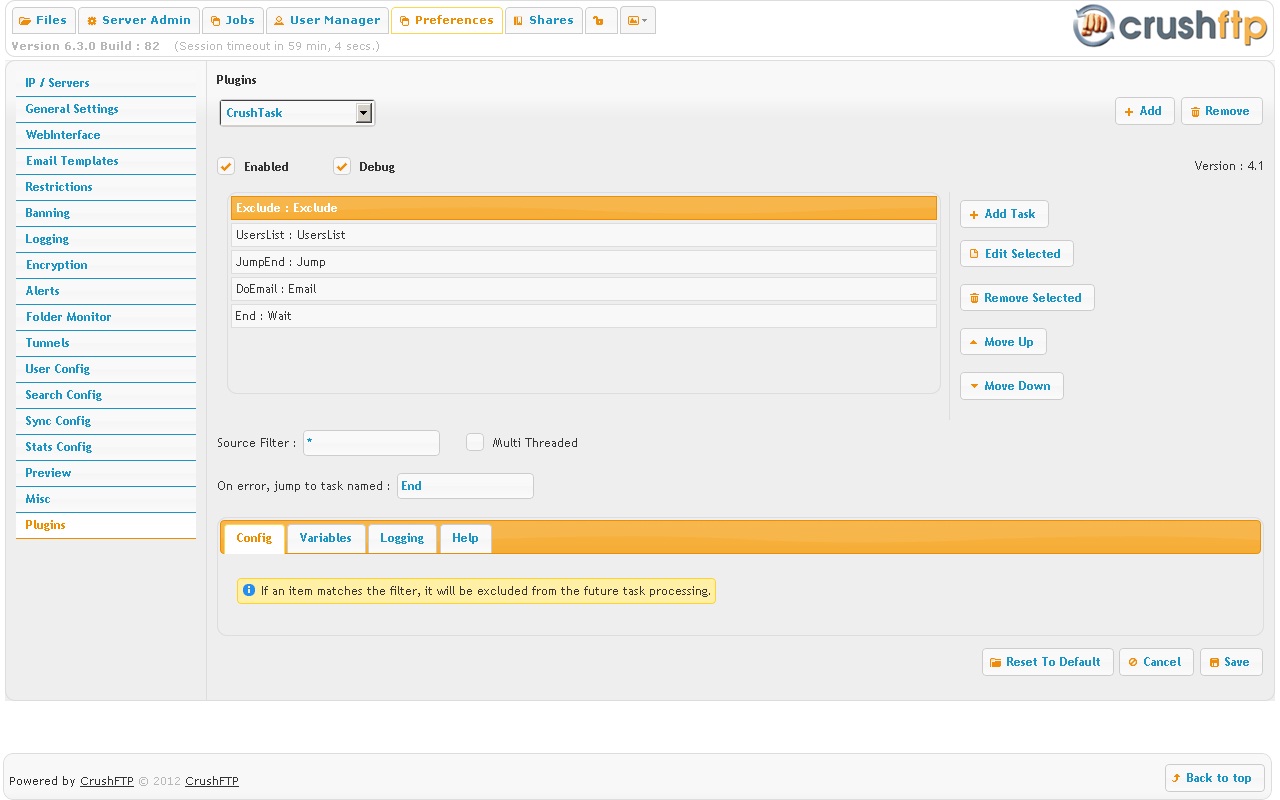
Task: Click the CrushFTP logo
Action: pyautogui.click(x=1170, y=26)
